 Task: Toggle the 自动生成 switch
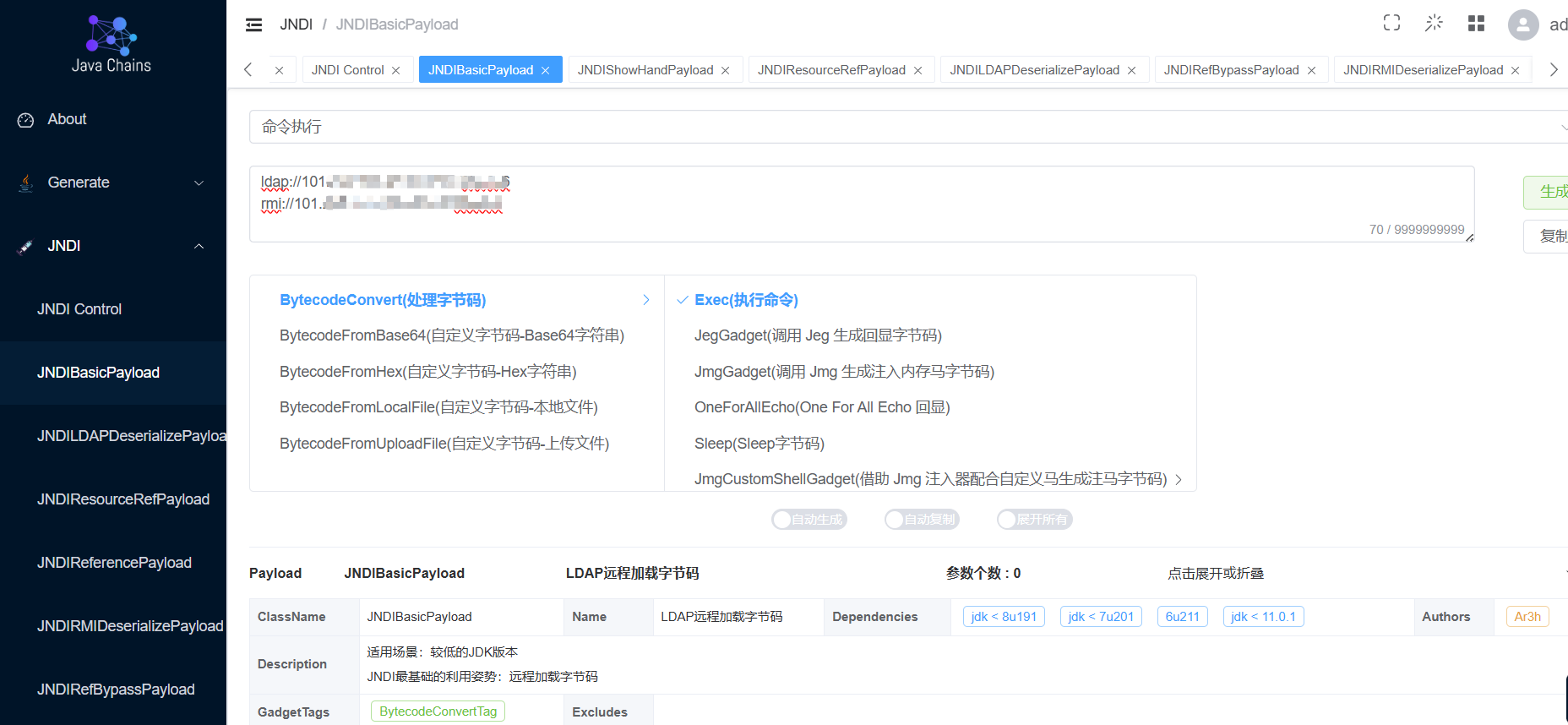coord(809,520)
